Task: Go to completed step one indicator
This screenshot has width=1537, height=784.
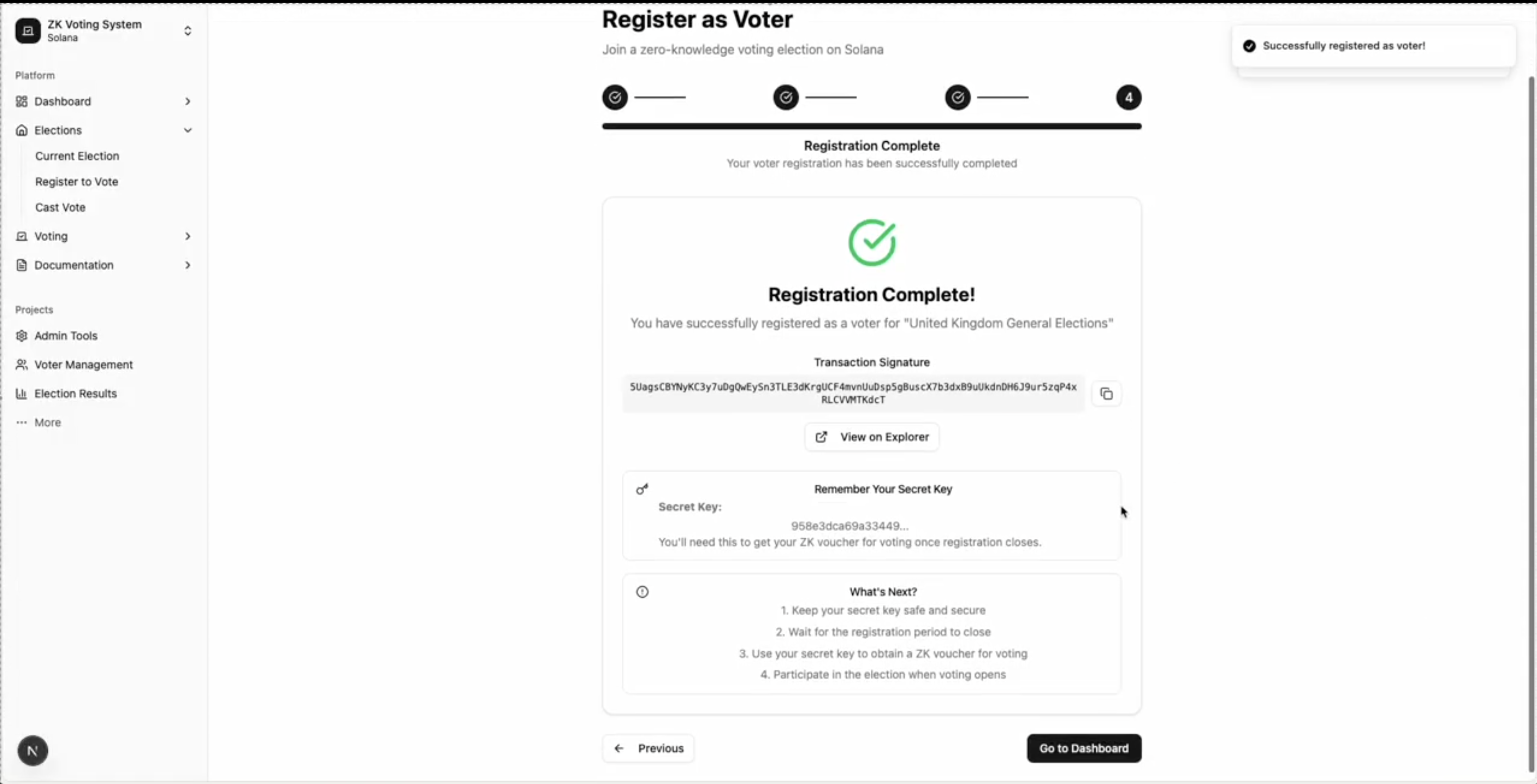Action: click(x=615, y=97)
